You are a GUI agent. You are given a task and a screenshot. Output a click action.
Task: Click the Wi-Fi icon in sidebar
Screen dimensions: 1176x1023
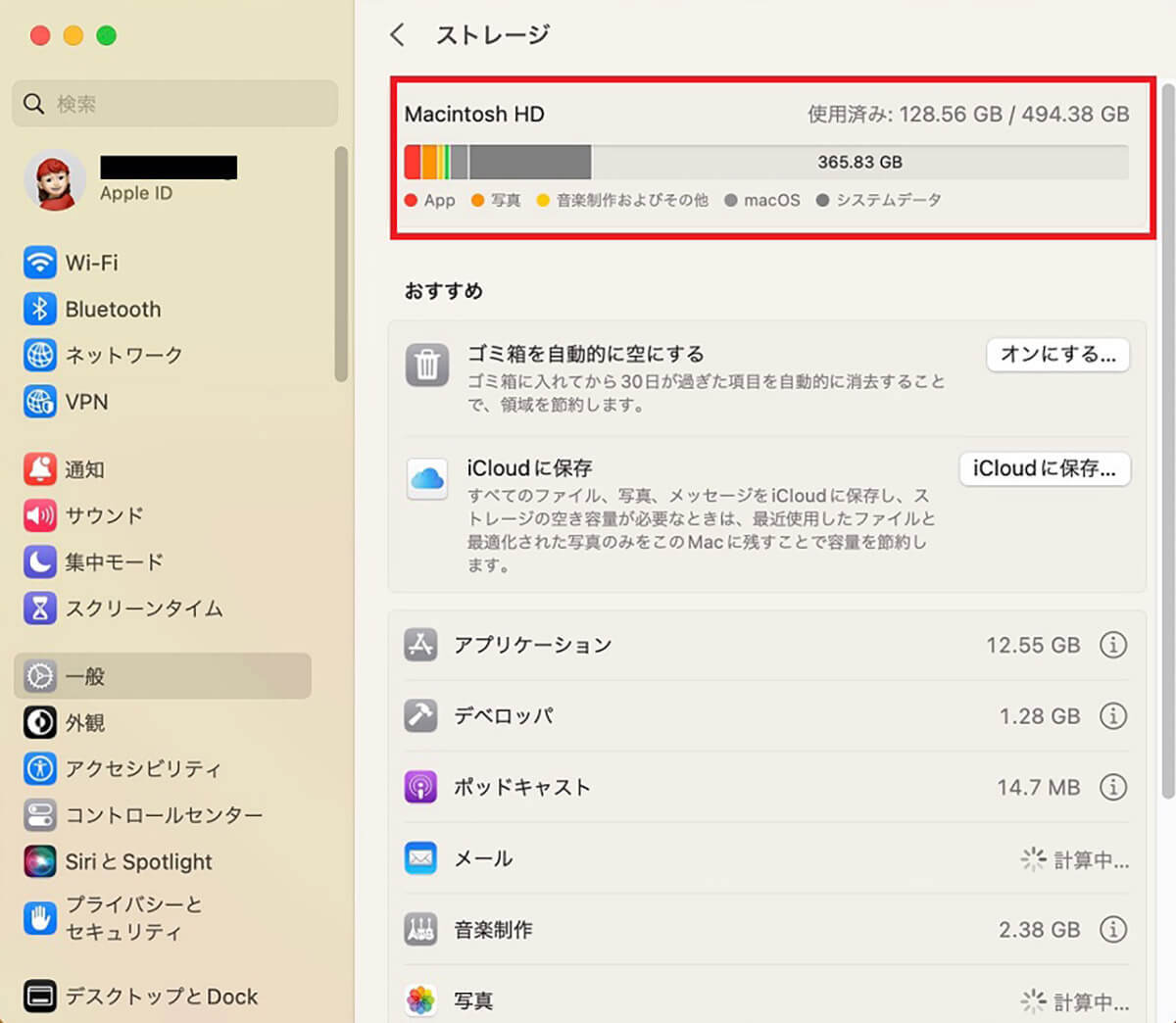point(40,263)
